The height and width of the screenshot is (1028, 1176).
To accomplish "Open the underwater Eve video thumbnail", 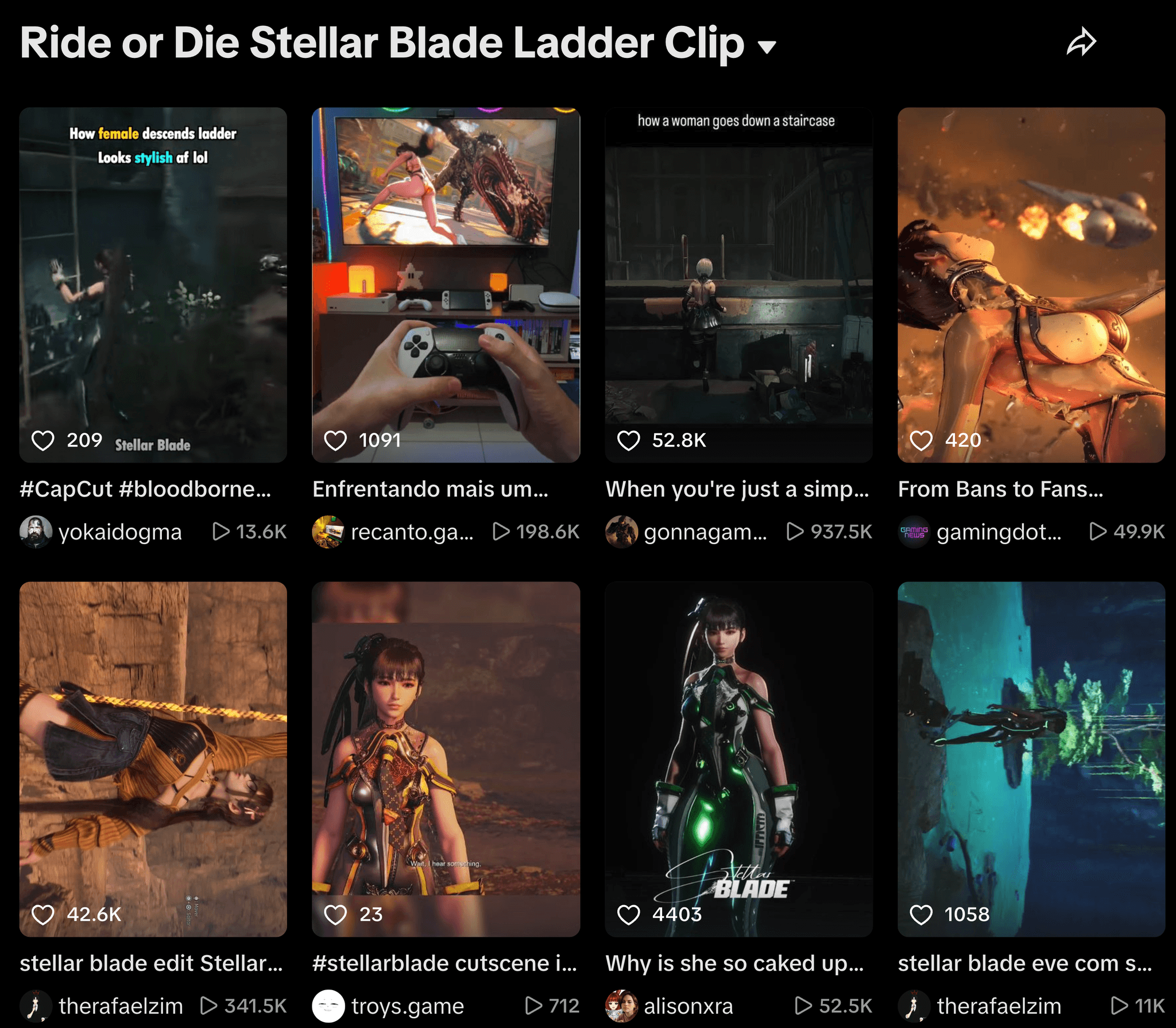I will point(1031,759).
